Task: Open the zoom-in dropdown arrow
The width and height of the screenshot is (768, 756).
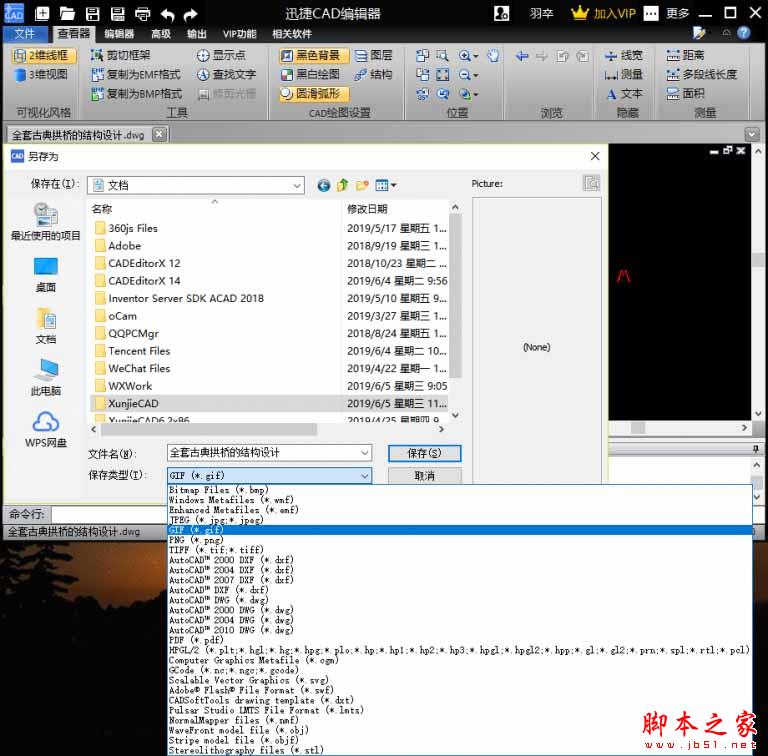Action: click(x=476, y=56)
